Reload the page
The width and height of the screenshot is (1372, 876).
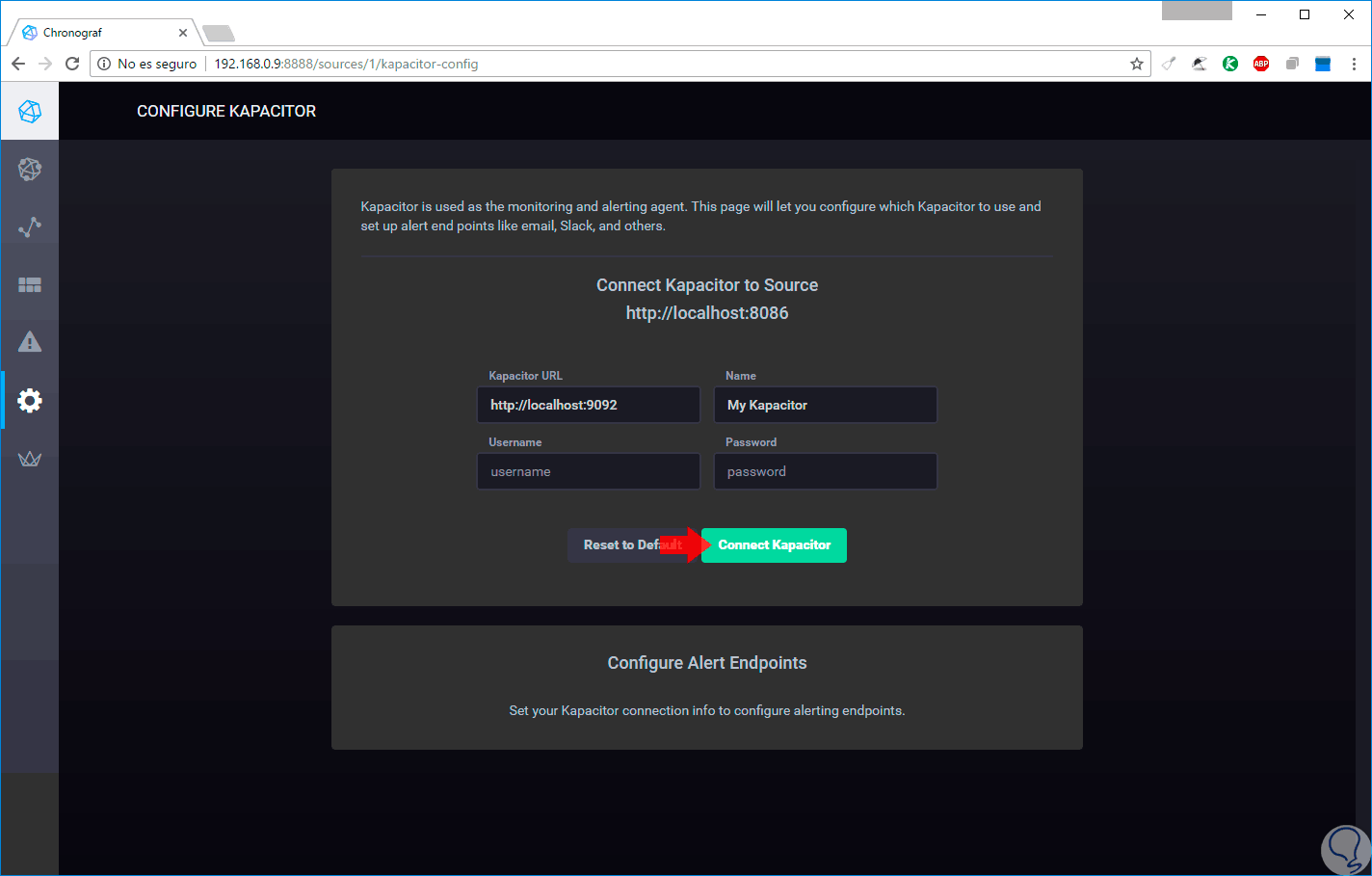coord(72,64)
